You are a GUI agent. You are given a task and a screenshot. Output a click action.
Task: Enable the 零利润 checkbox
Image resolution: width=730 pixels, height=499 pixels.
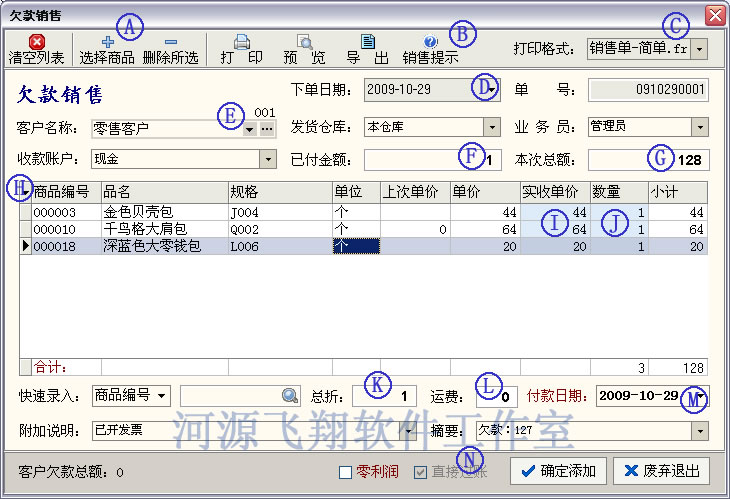(346, 472)
